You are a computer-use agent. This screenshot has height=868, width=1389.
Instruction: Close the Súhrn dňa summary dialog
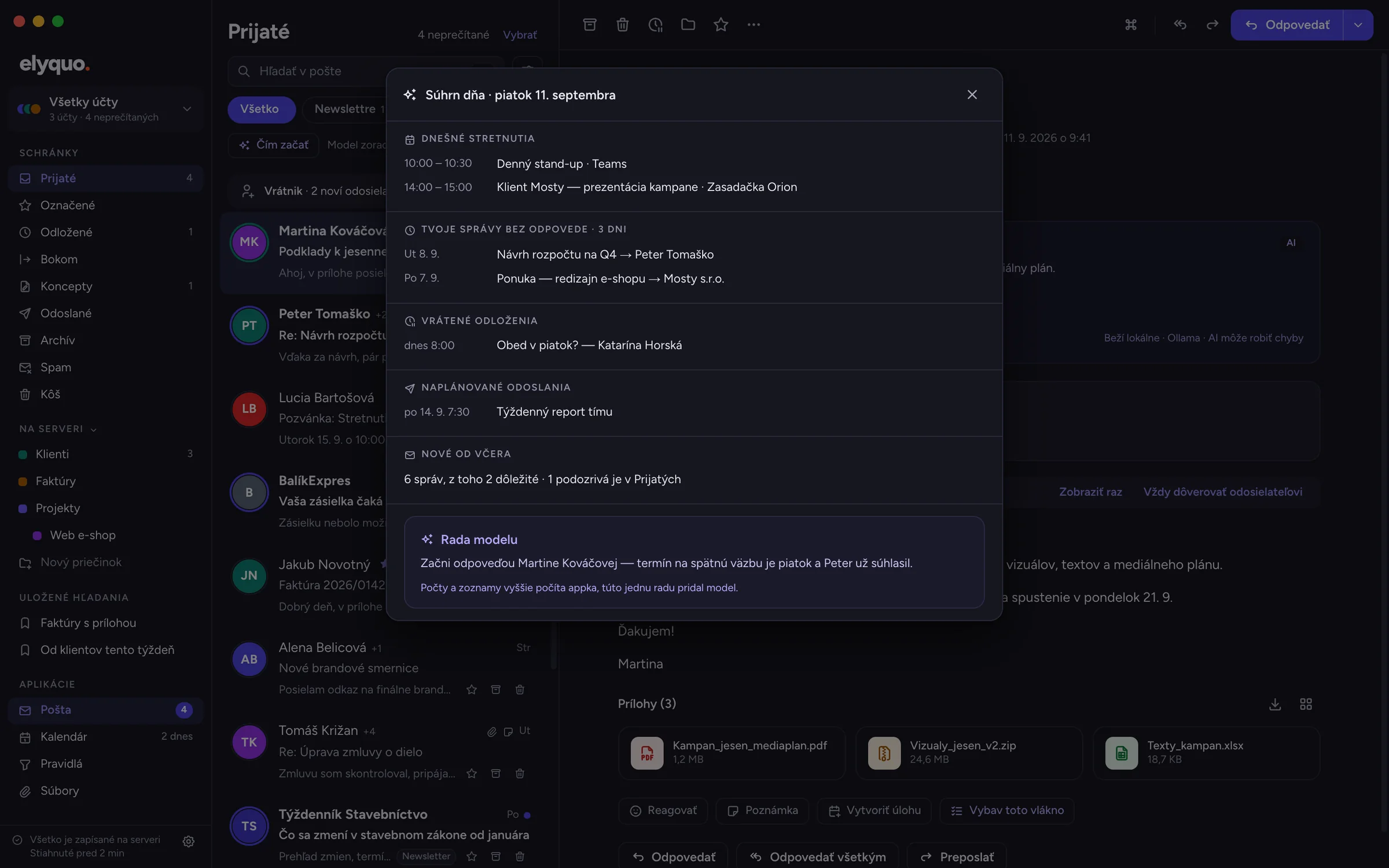972,94
